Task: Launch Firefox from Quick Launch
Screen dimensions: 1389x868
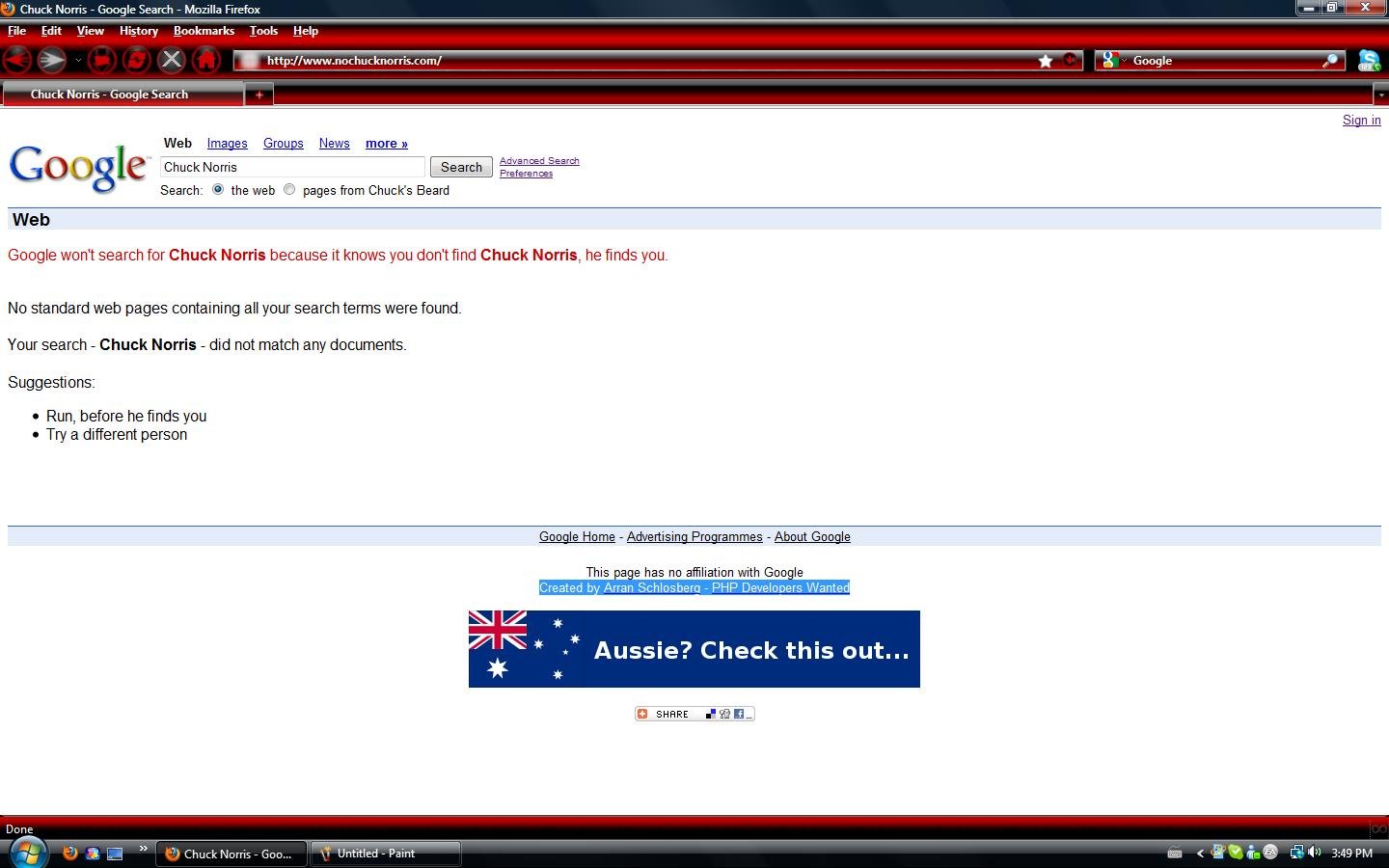Action: (x=69, y=853)
